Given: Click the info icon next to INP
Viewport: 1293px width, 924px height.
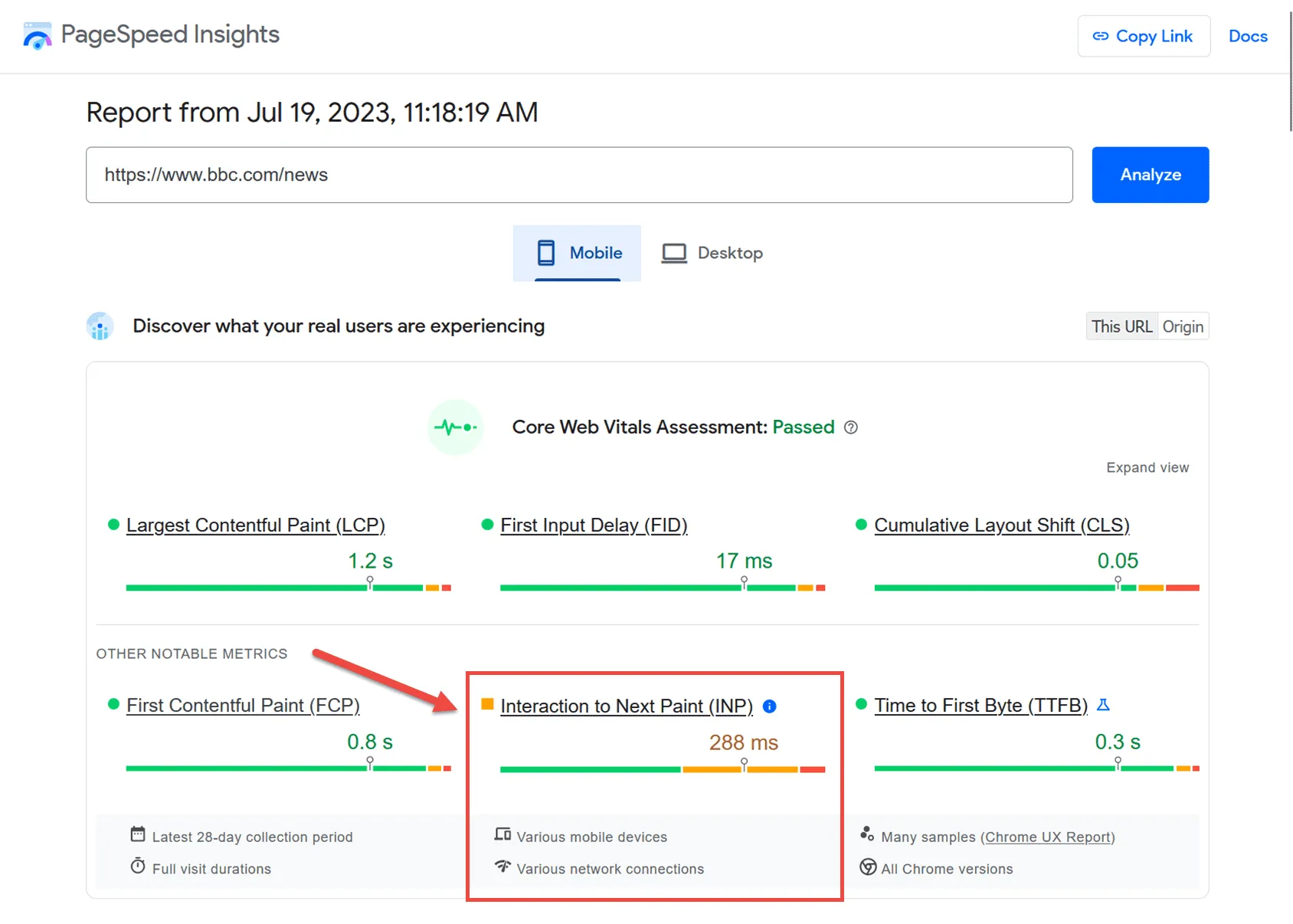Looking at the screenshot, I should (x=770, y=706).
